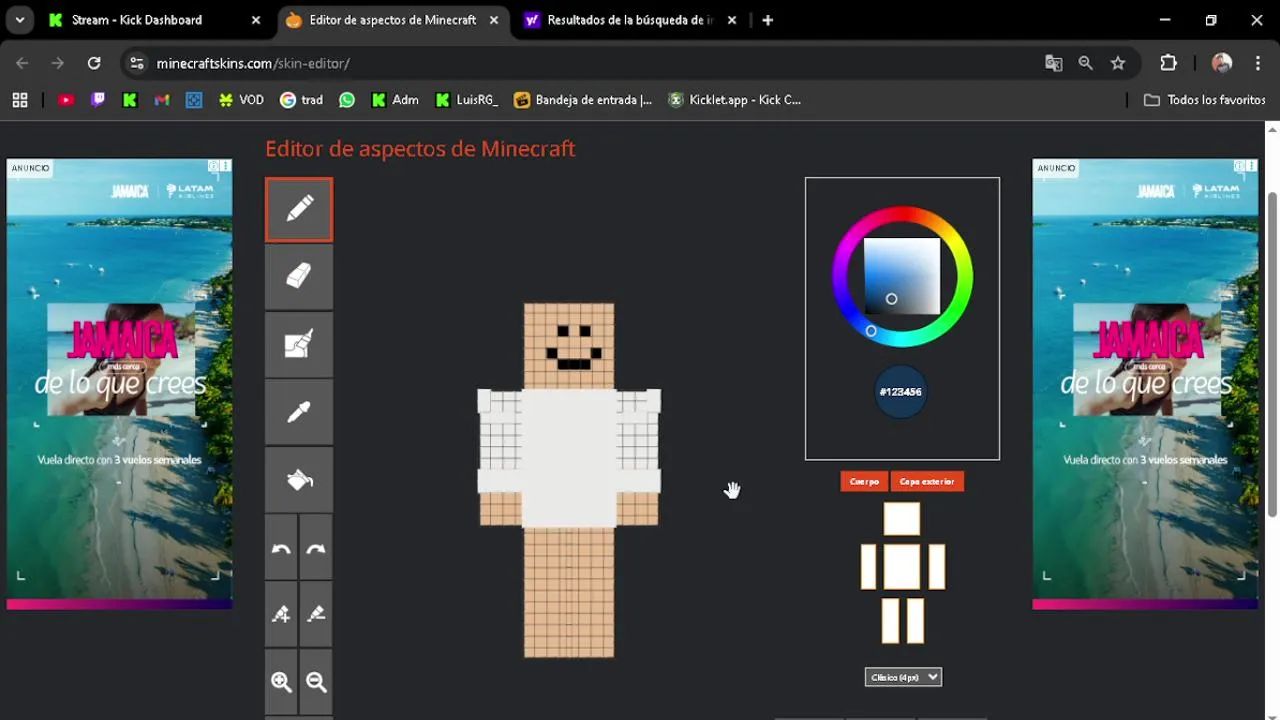Open the browser zoom magnifier icon
The image size is (1280, 720).
[1085, 63]
